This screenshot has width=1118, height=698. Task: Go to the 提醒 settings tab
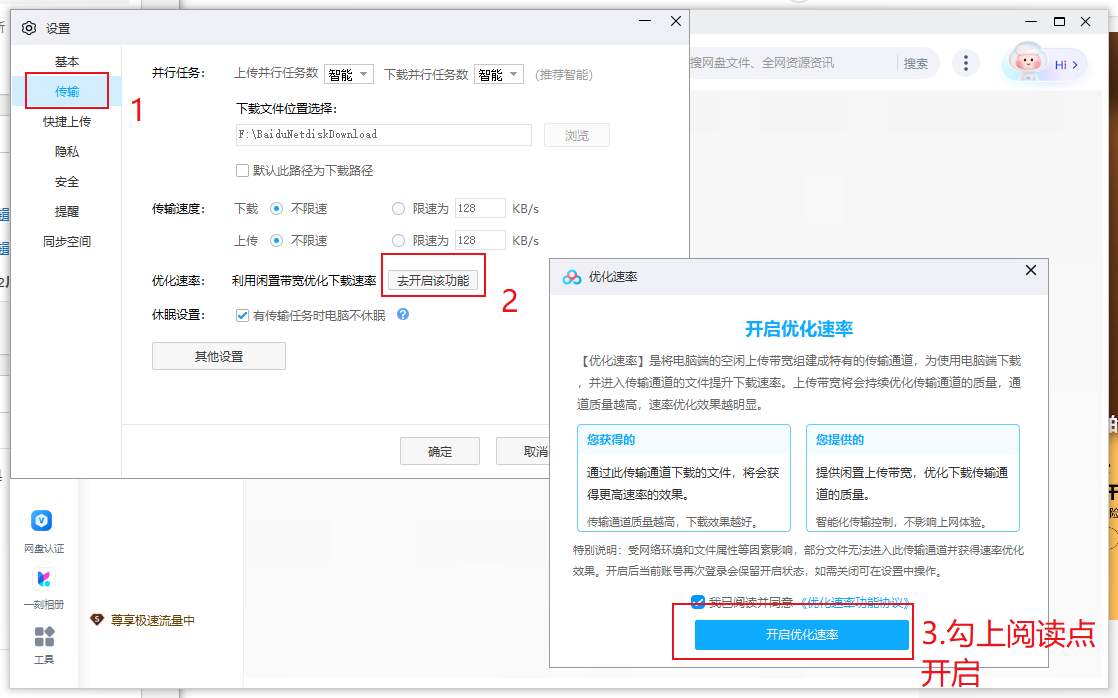pos(67,212)
